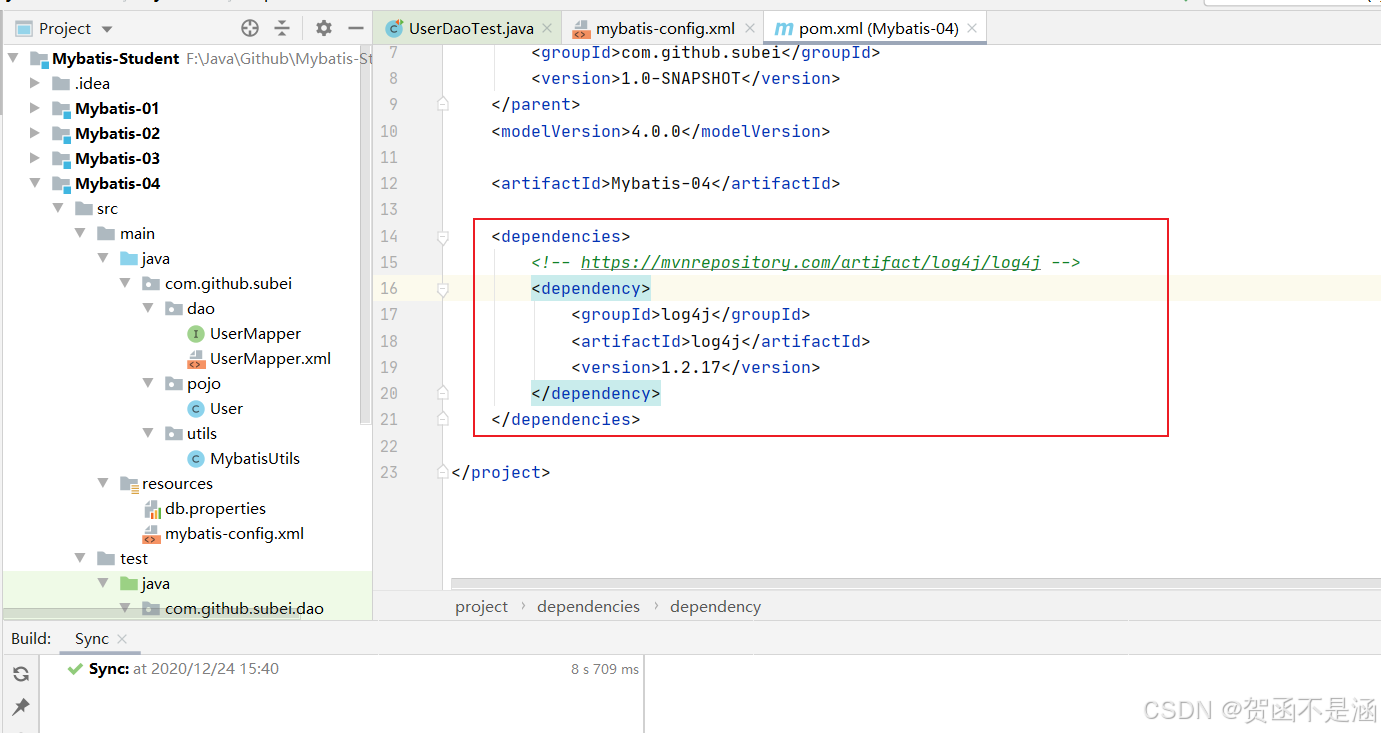This screenshot has height=733, width=1381.
Task: Click the green test java folder icon
Action: pos(129,583)
